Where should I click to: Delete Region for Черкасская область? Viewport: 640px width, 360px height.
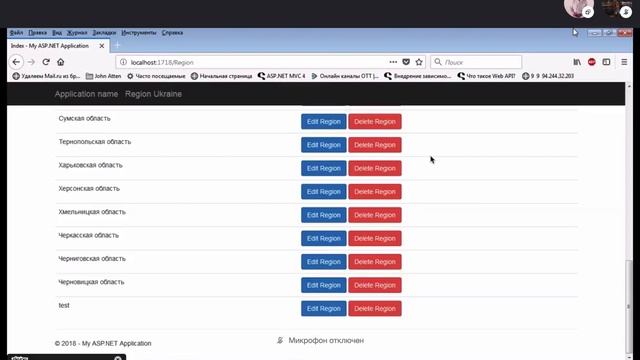(x=375, y=238)
